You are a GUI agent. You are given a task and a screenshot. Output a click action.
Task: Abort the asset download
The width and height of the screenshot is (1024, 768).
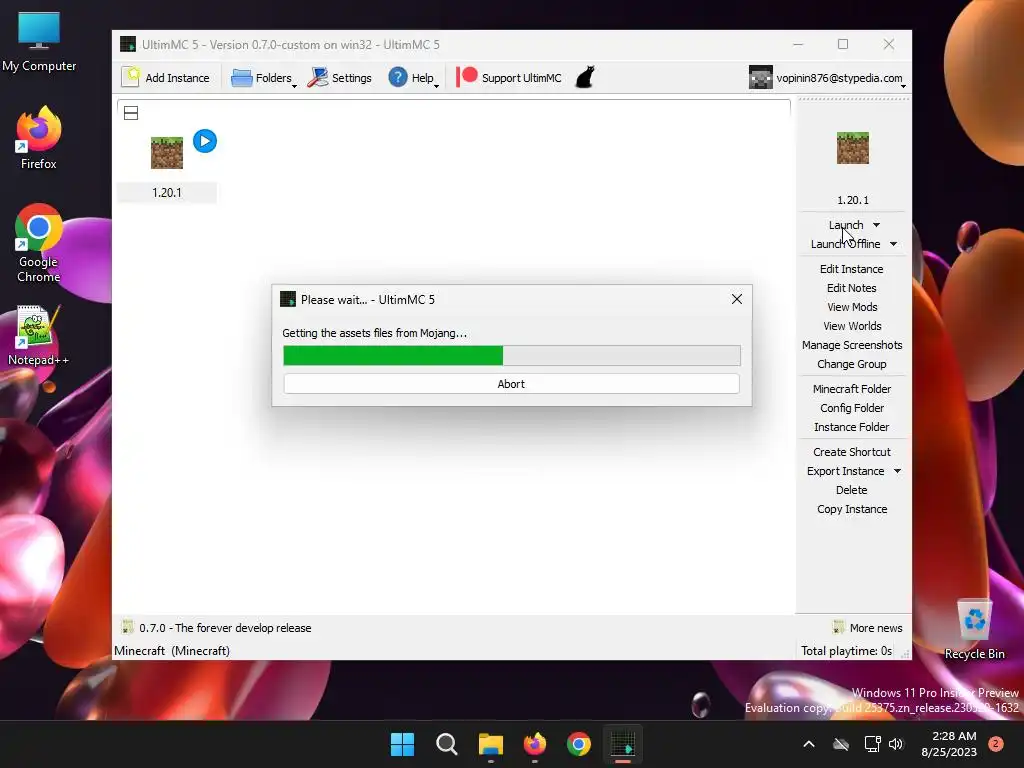pos(511,384)
